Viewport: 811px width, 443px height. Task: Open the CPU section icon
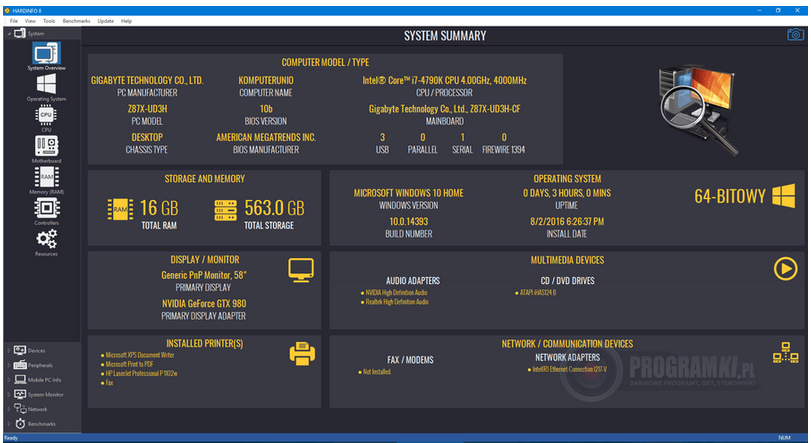coord(46,115)
